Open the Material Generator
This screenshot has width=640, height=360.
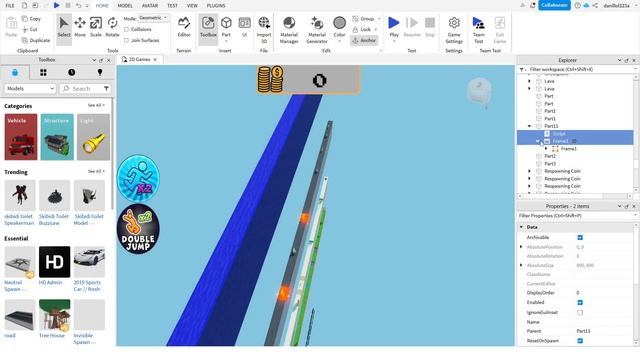(x=317, y=30)
